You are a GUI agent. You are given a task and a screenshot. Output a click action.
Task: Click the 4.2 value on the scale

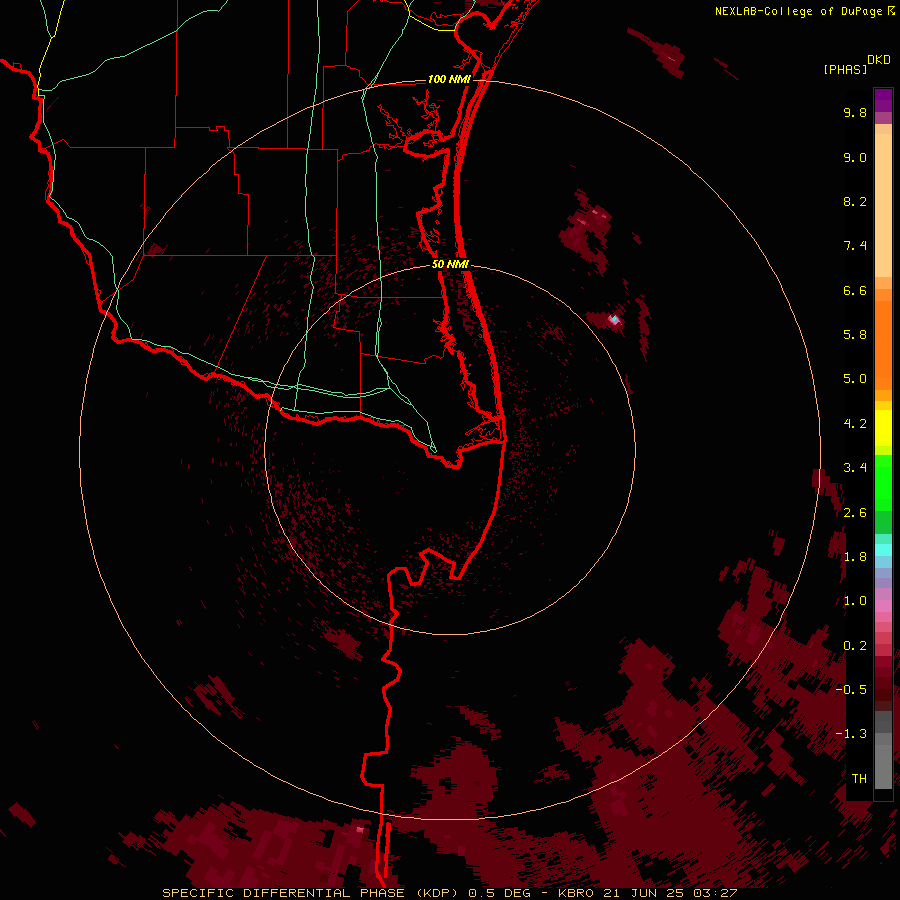tap(855, 424)
